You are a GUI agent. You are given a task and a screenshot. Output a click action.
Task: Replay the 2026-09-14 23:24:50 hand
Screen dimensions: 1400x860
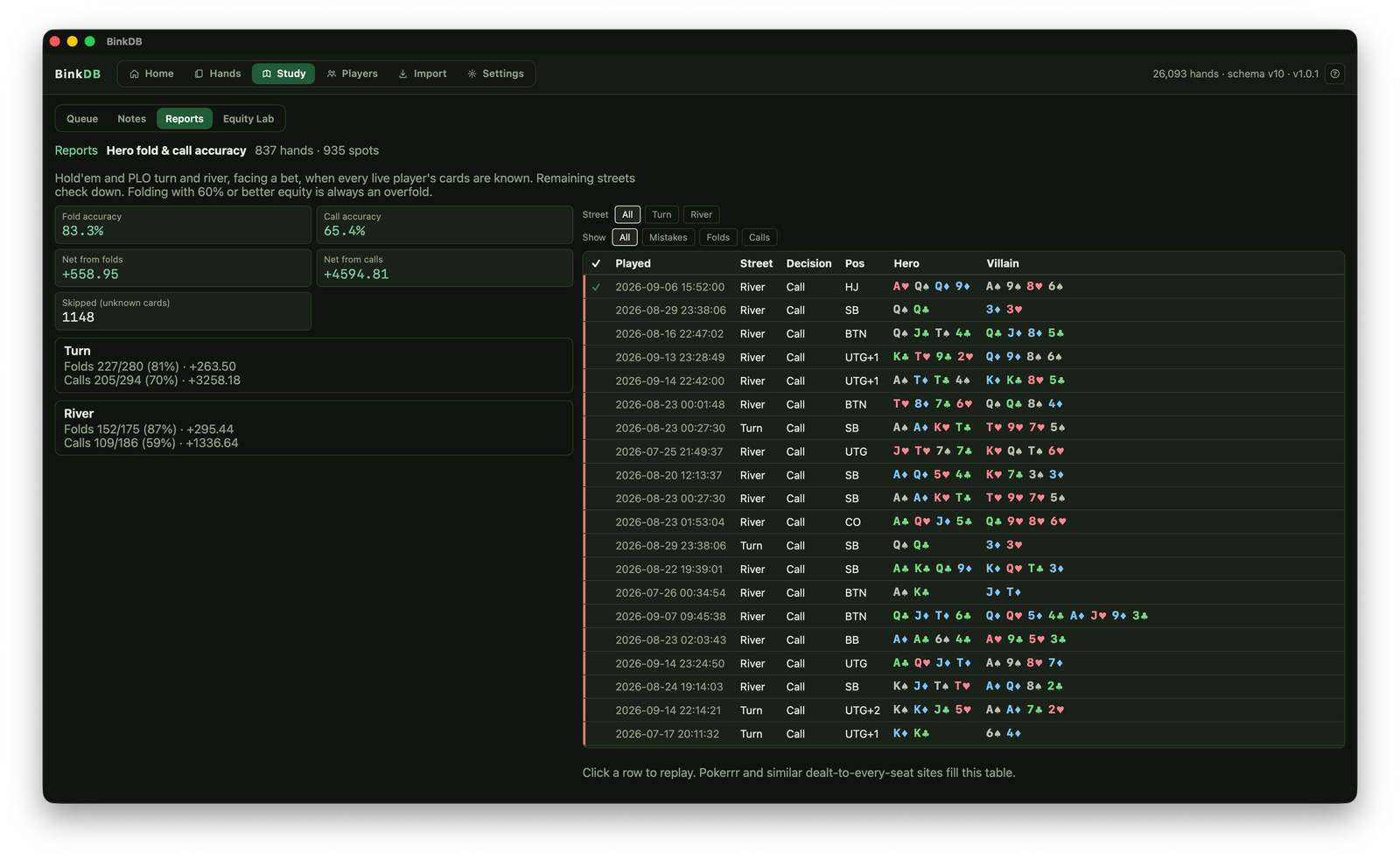[x=963, y=664]
